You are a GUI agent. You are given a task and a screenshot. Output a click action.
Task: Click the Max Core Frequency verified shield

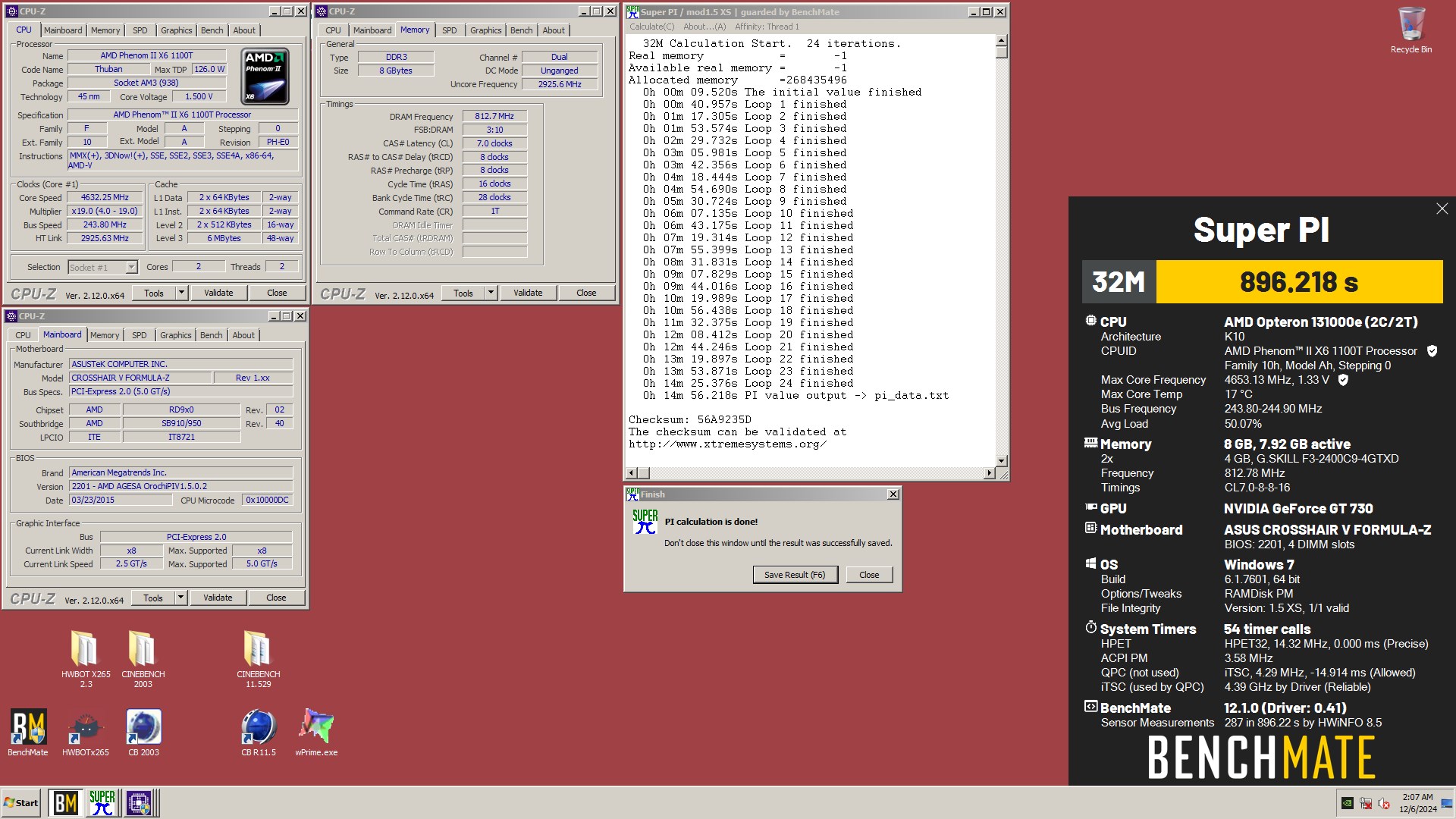1343,380
